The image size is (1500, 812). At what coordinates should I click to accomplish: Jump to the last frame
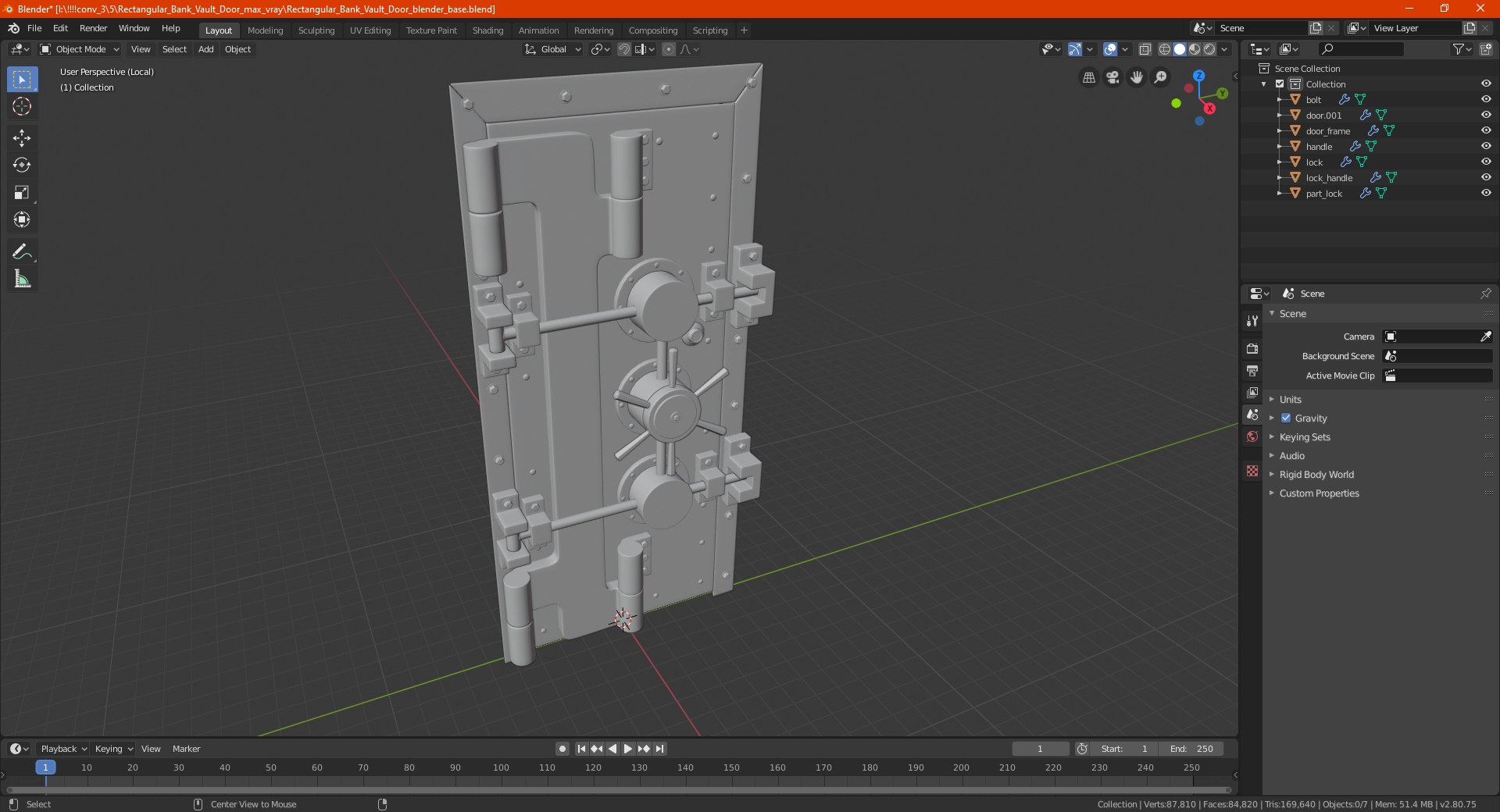pos(659,749)
